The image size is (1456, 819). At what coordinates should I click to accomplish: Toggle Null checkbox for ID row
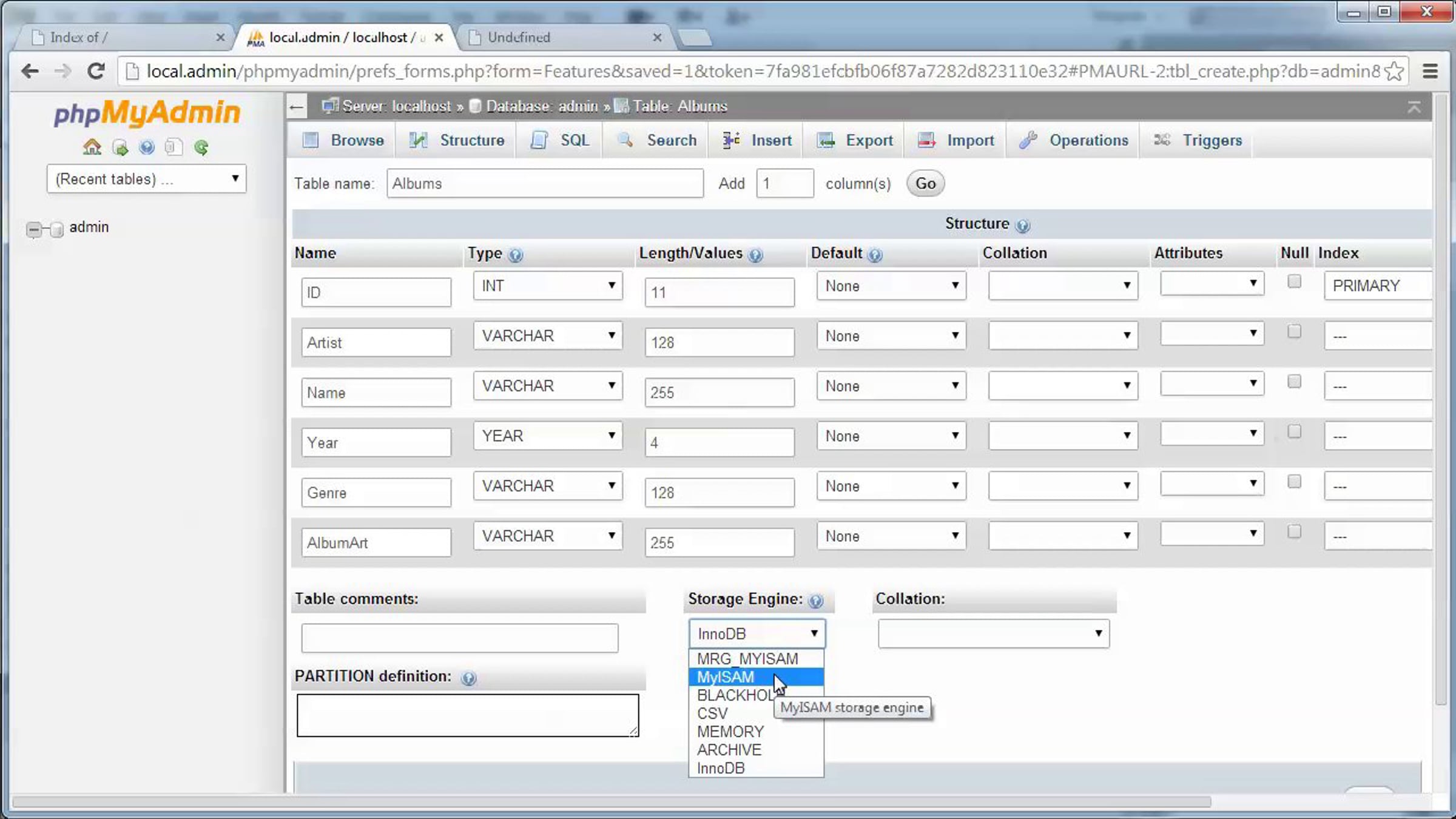(1294, 281)
